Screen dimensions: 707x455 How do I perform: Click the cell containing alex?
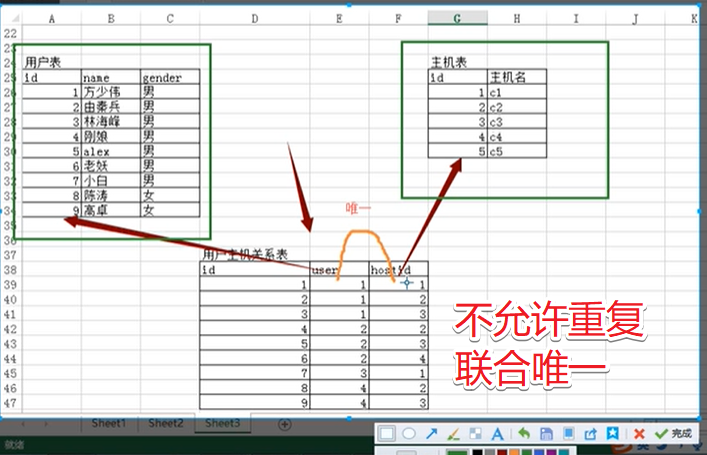point(108,150)
